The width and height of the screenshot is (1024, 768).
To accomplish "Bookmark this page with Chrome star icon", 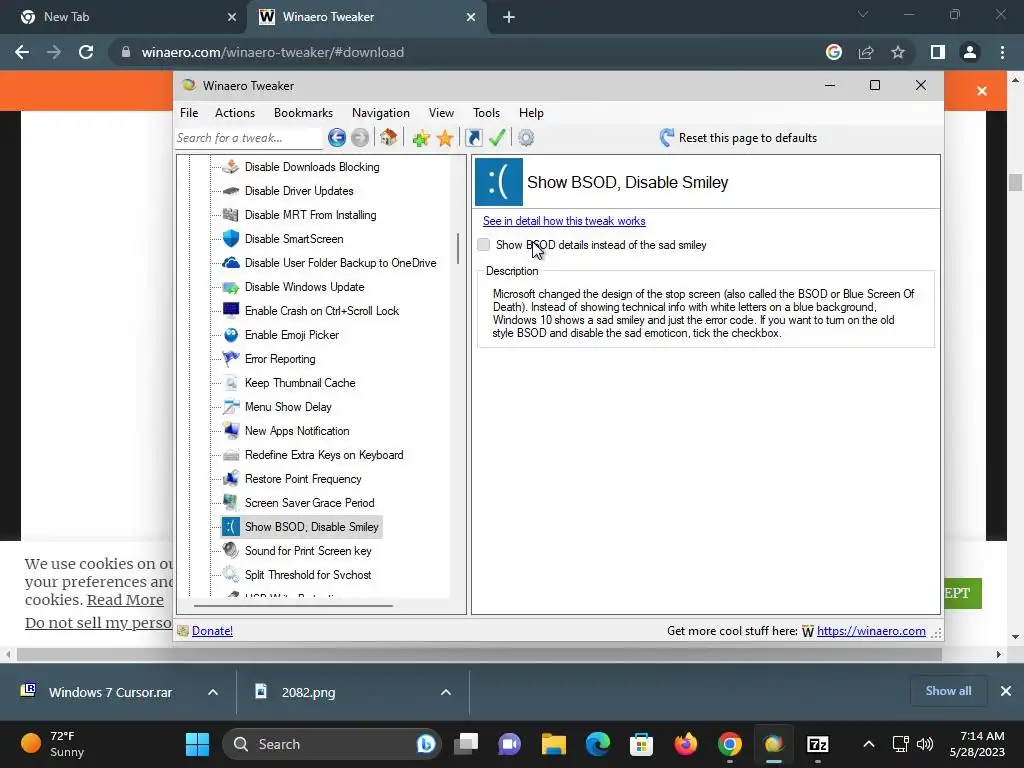I will point(898,52).
